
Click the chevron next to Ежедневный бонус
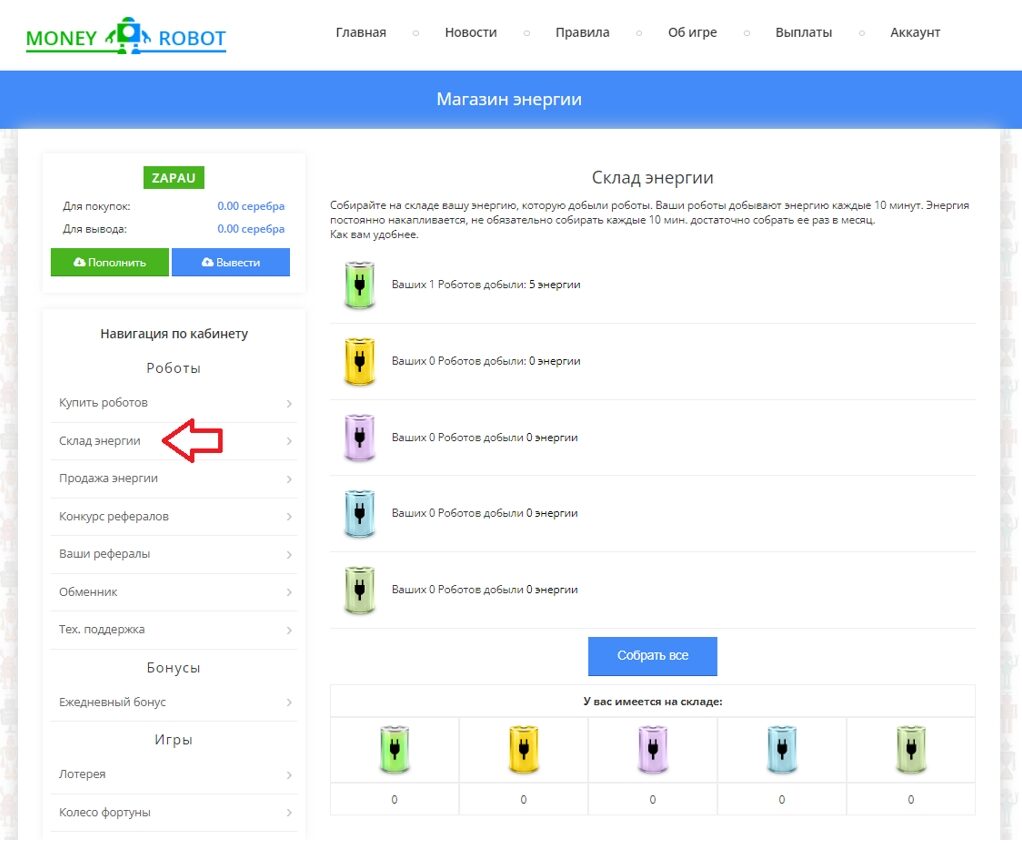(x=289, y=703)
